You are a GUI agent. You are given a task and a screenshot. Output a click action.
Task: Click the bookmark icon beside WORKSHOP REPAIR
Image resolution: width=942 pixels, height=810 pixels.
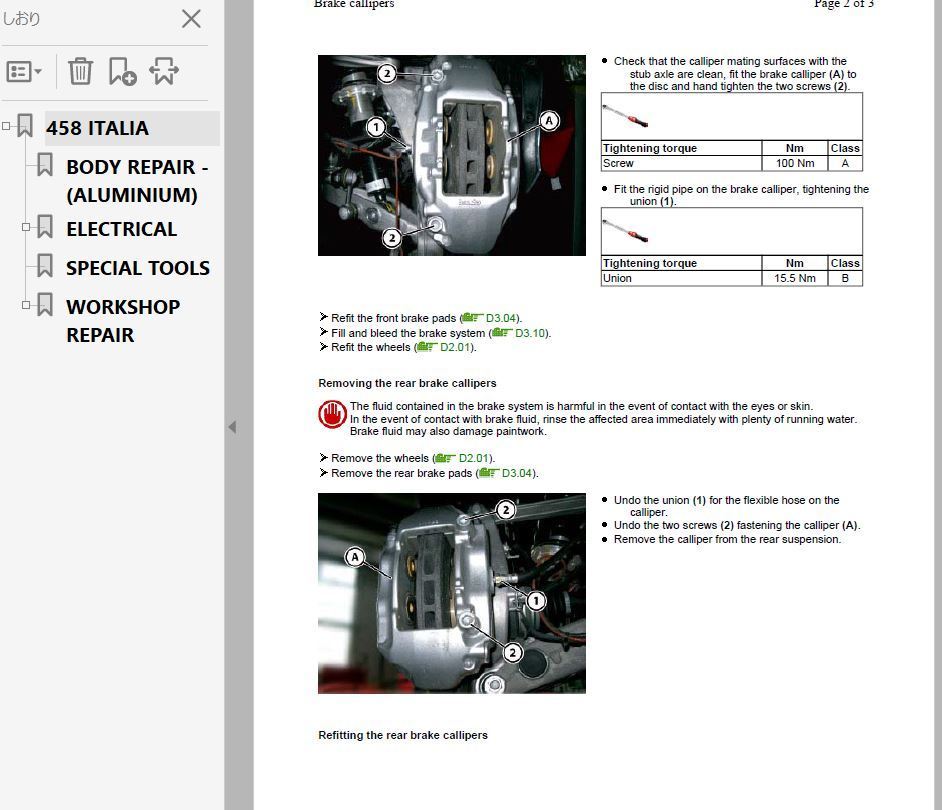(45, 305)
